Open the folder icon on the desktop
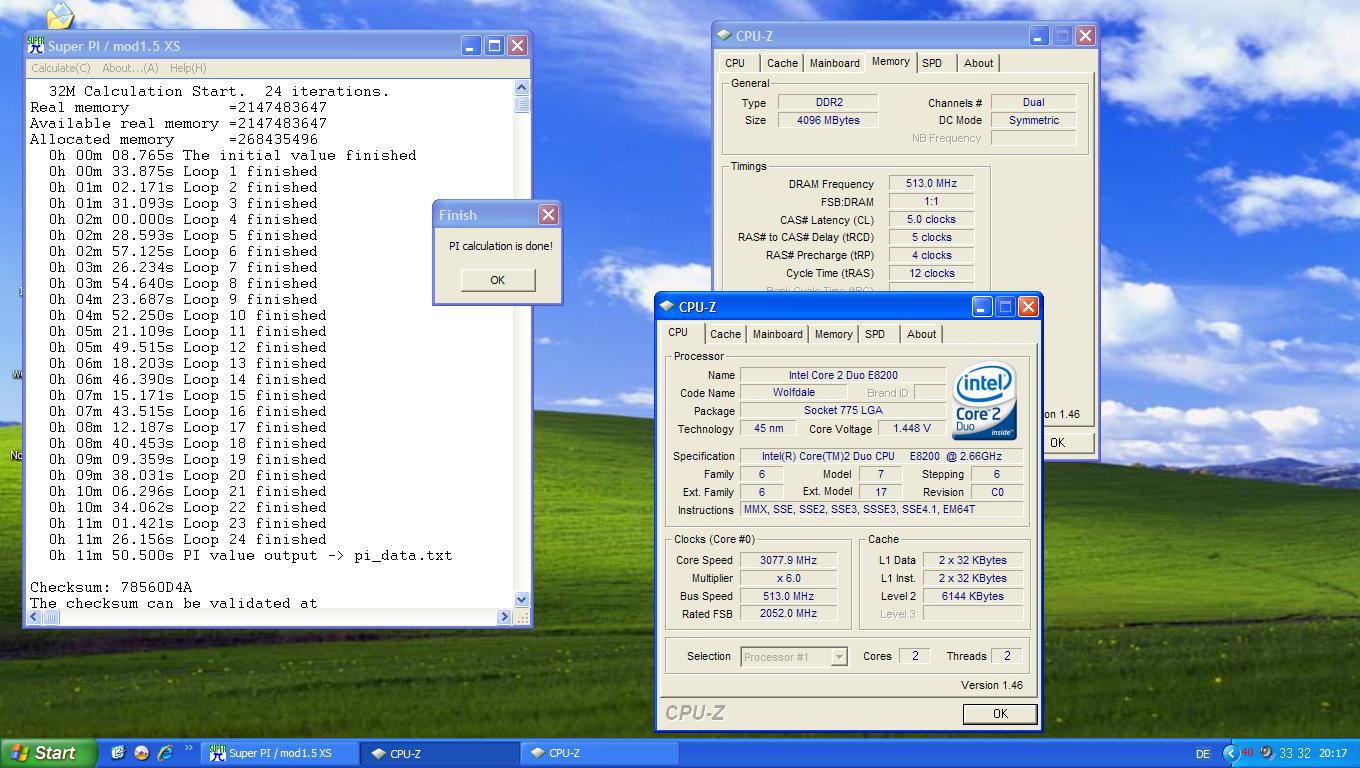 click(x=60, y=16)
